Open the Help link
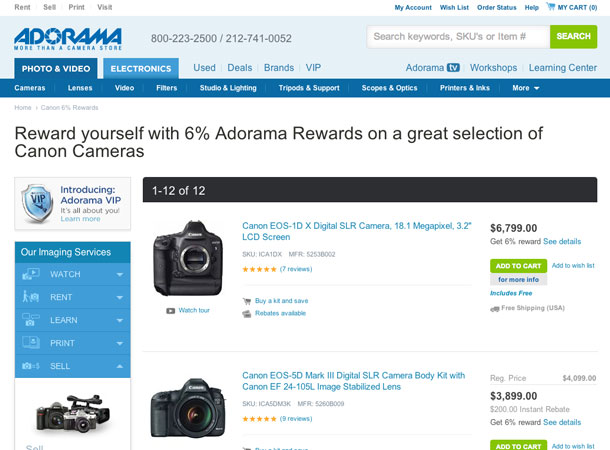The height and width of the screenshot is (450, 610). tap(531, 7)
